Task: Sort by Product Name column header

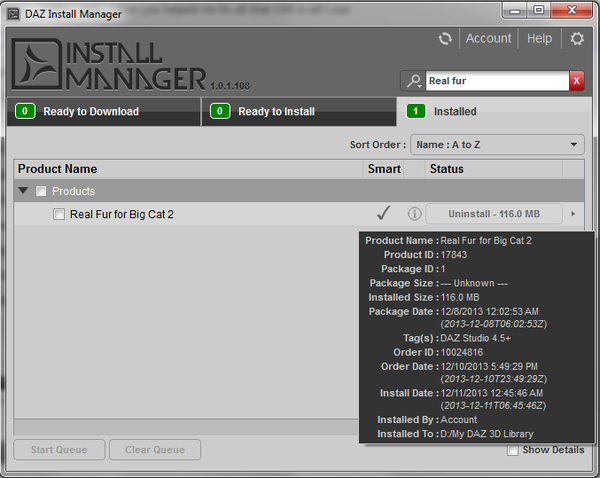Action: [188, 169]
